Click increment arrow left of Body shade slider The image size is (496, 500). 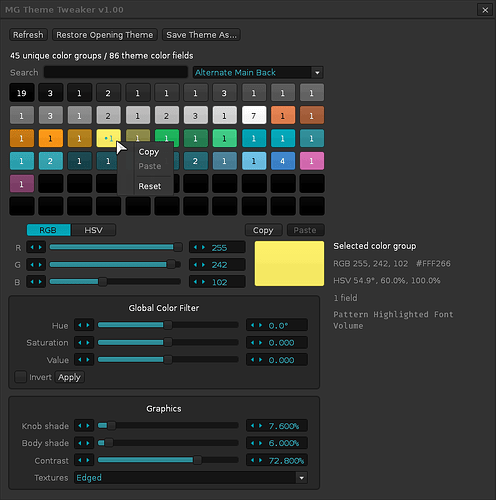[88, 443]
